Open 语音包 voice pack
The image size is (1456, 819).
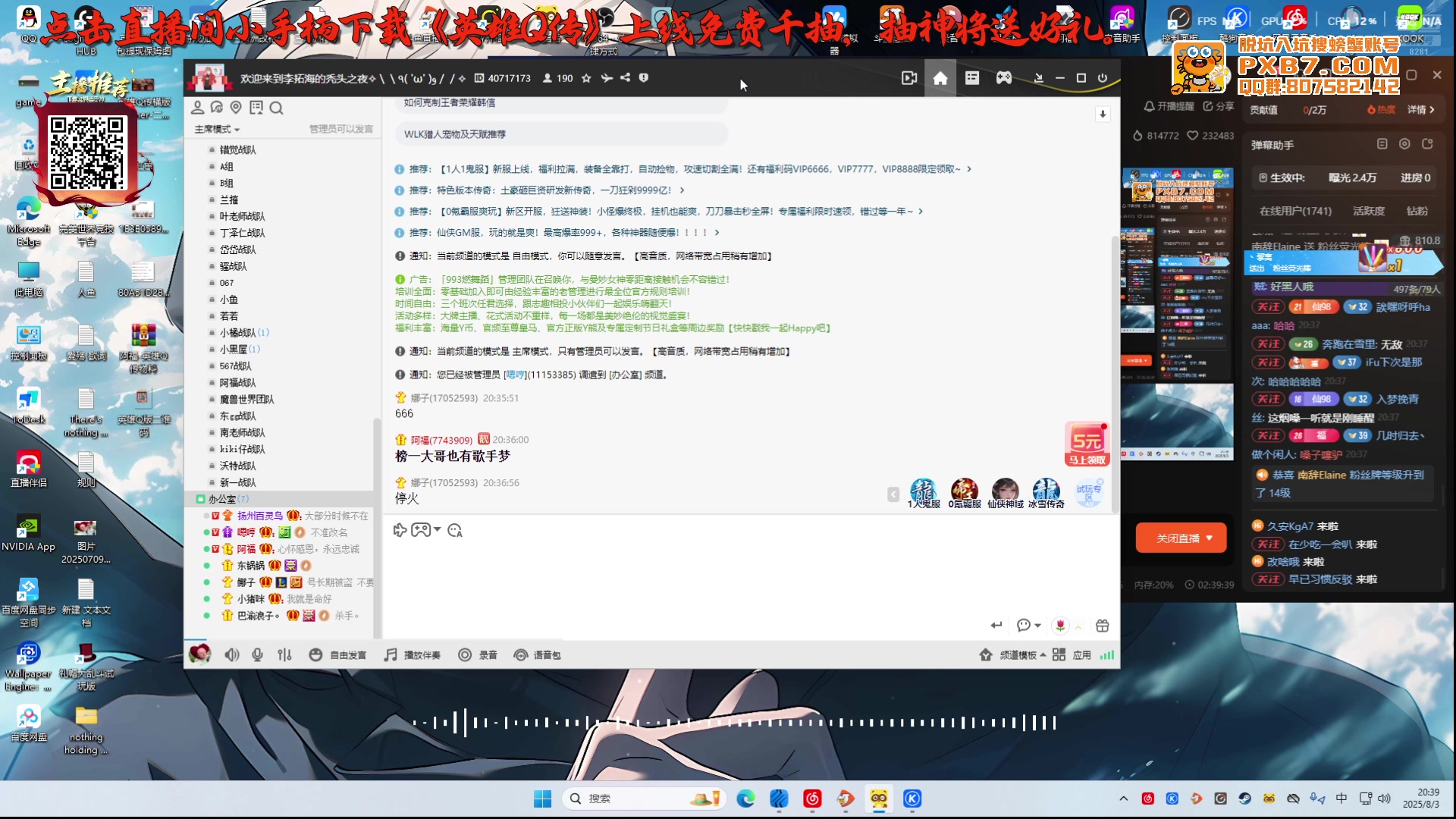tap(537, 655)
